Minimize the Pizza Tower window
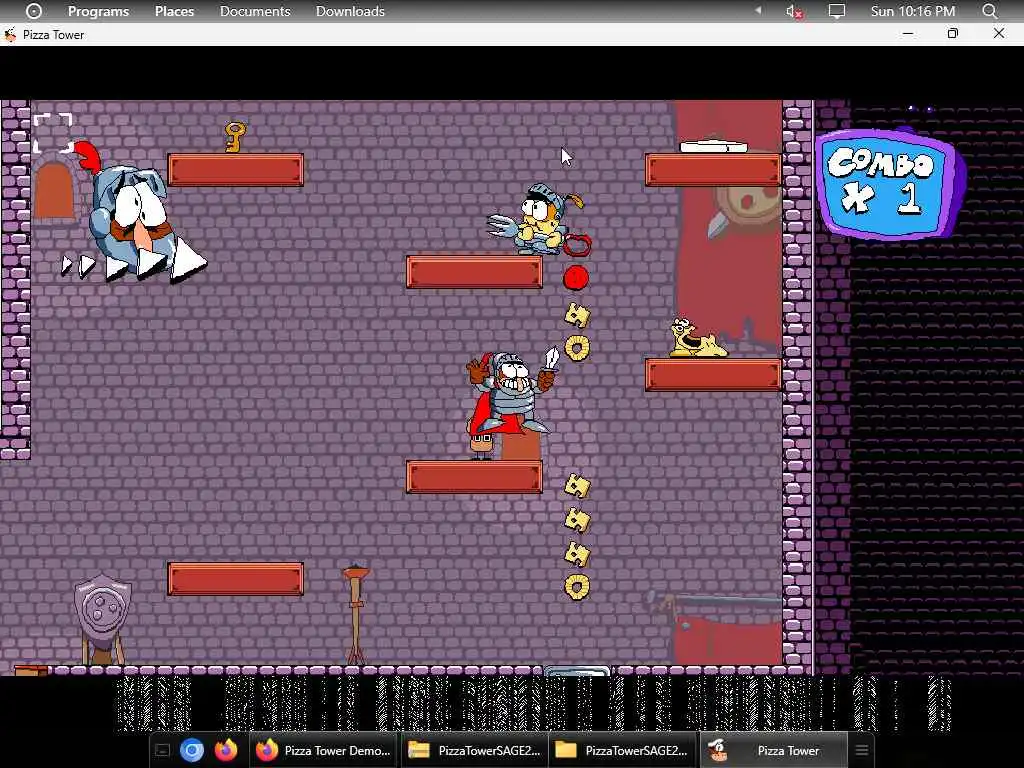 tap(908, 34)
